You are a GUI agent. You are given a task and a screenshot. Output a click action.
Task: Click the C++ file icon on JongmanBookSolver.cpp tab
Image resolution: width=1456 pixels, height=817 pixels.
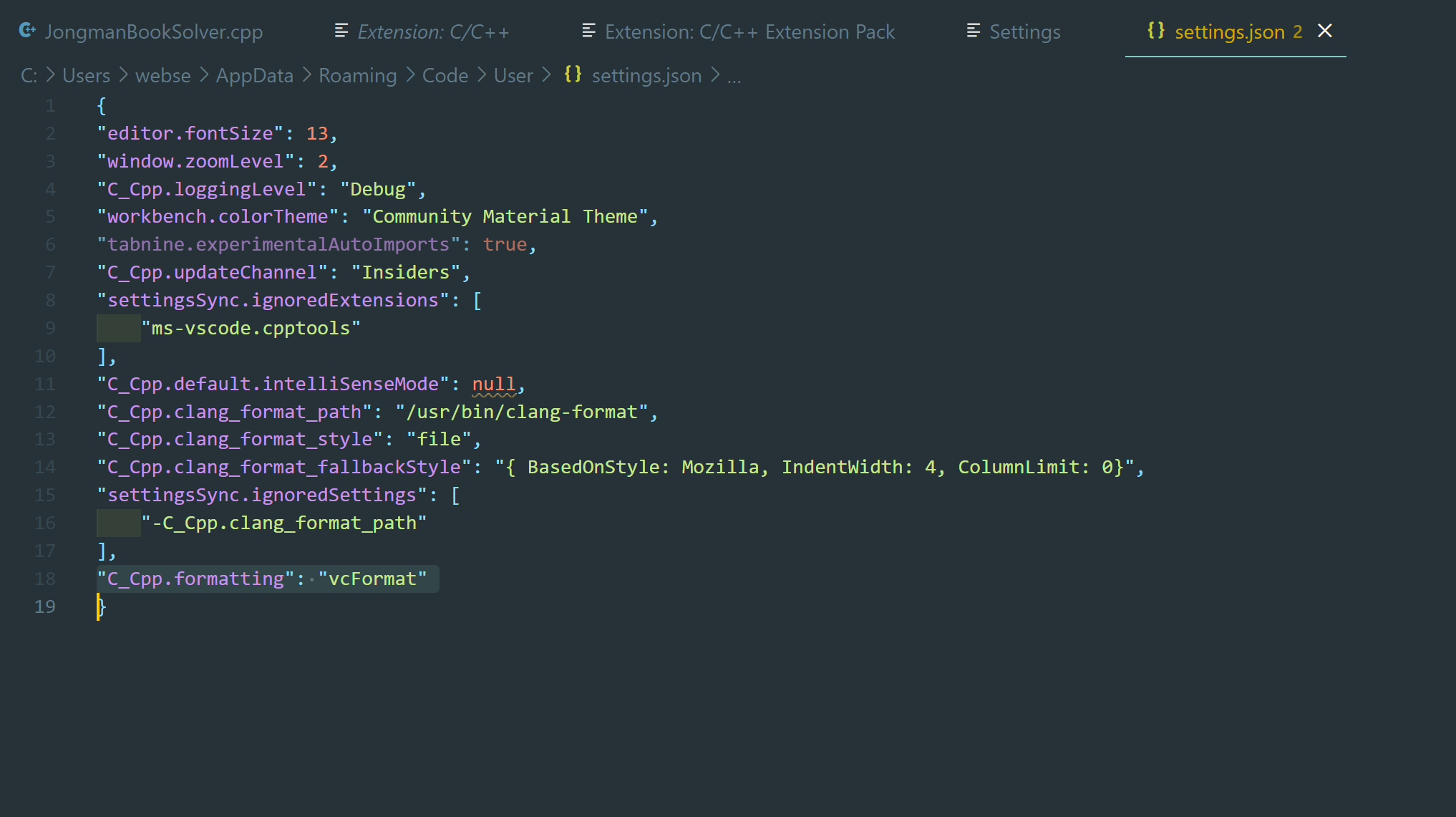point(26,31)
